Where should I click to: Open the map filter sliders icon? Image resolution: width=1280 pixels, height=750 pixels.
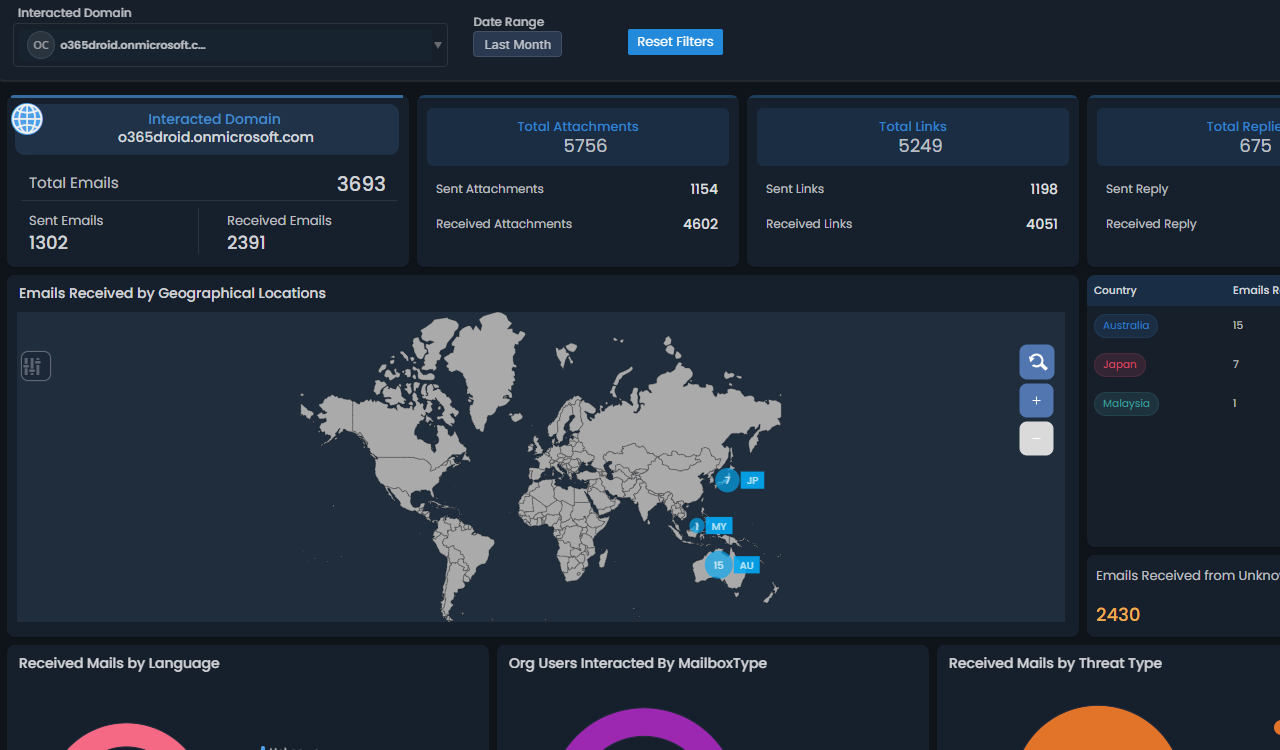click(x=35, y=366)
